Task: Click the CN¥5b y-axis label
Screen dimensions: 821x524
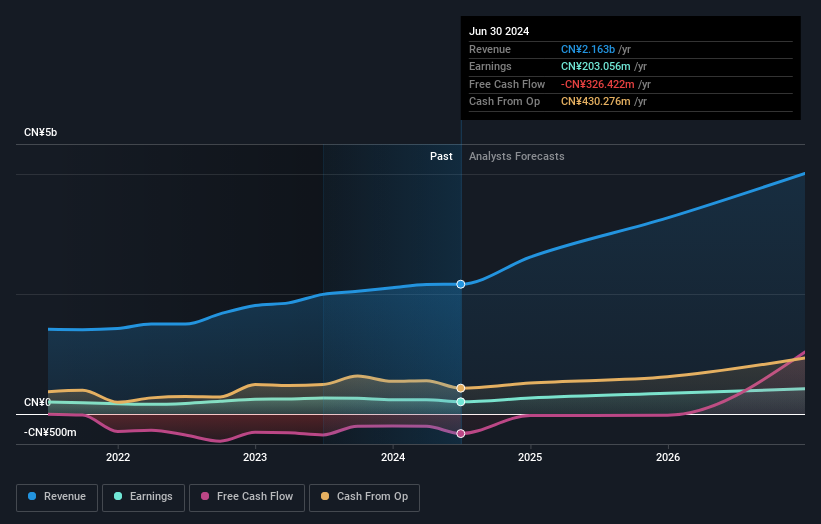Action: (40, 132)
